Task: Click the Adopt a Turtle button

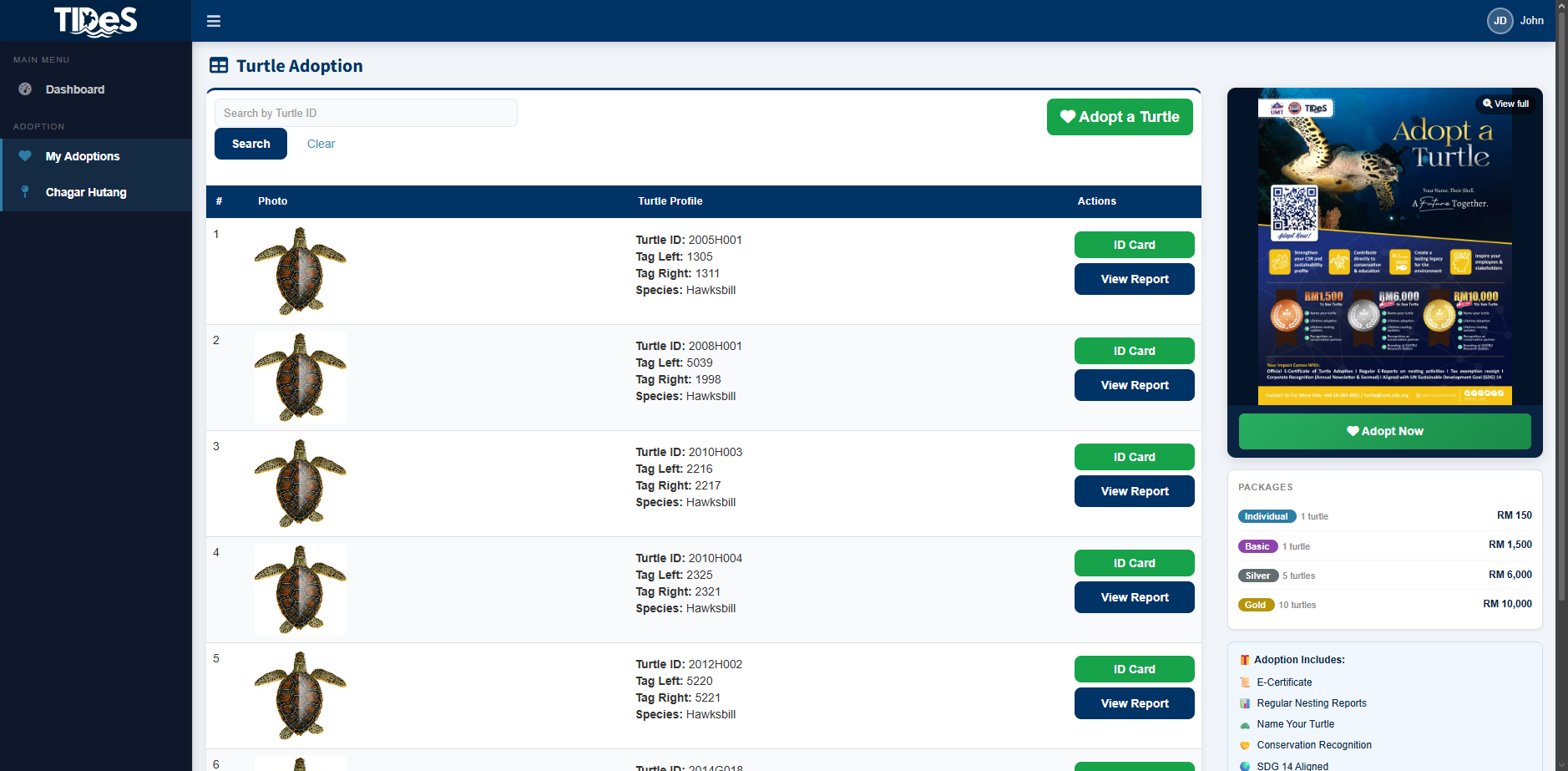Action: [x=1120, y=117]
